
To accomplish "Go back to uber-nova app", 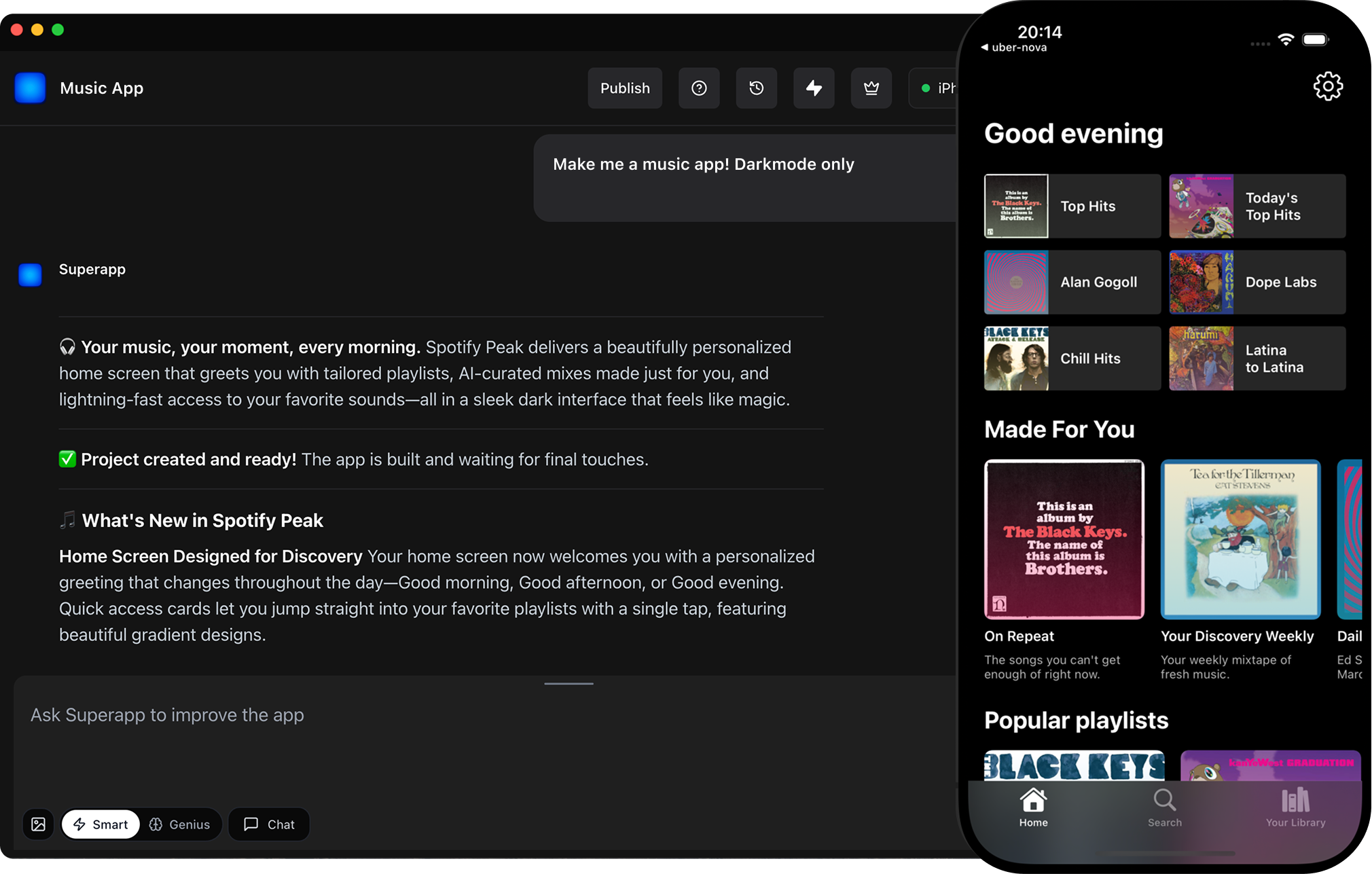I will click(1013, 48).
